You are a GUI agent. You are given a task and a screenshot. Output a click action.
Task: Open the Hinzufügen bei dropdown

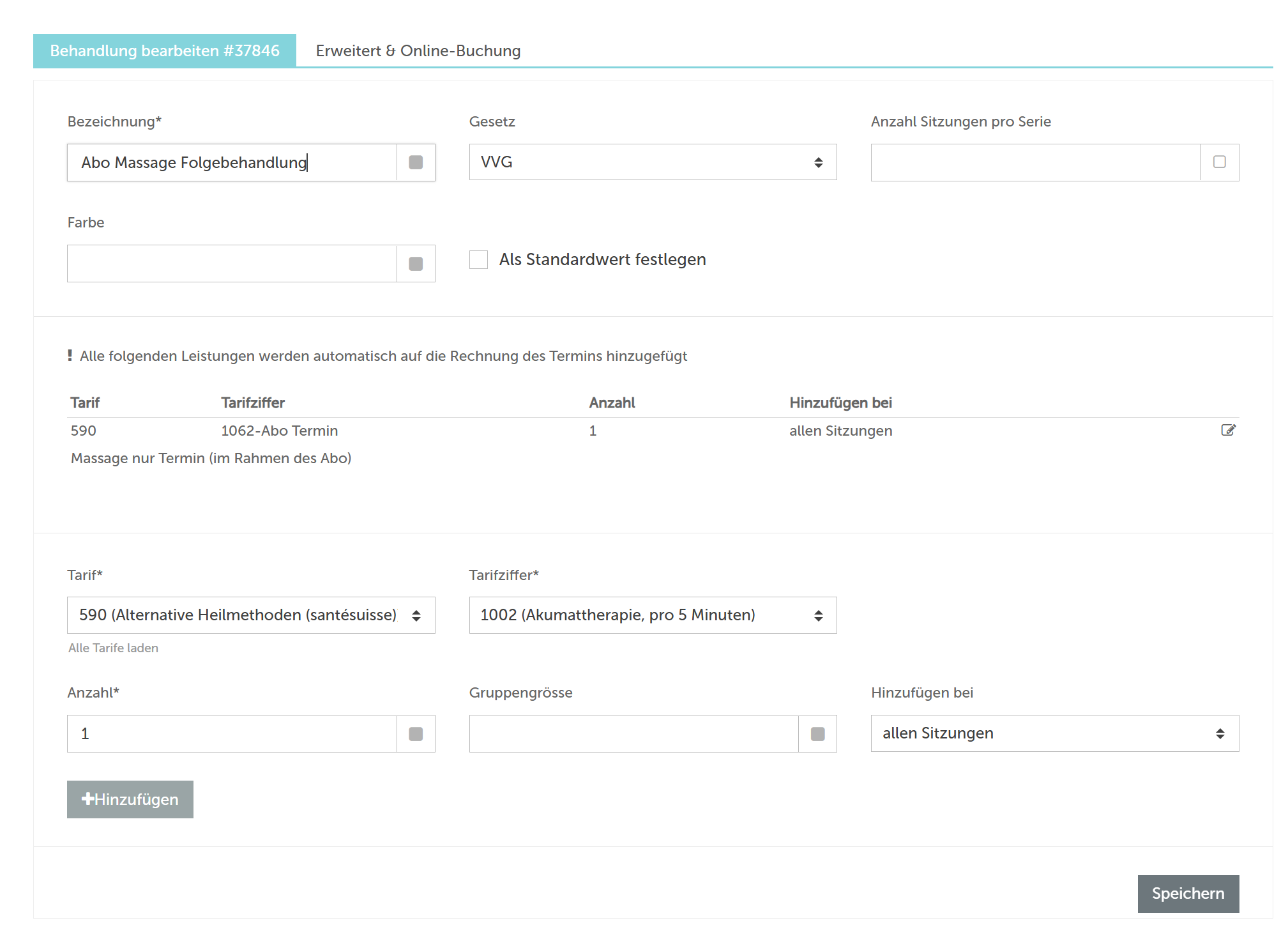[1054, 733]
